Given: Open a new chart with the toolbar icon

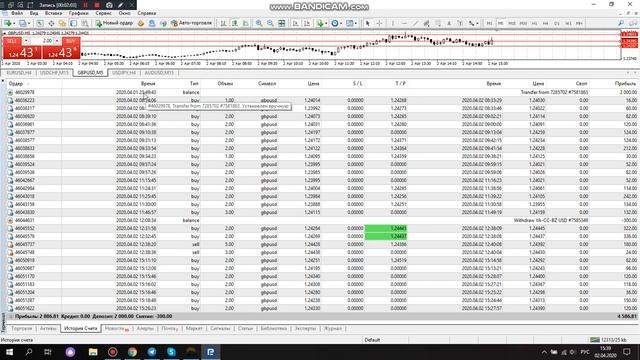Looking at the screenshot, I should point(8,23).
